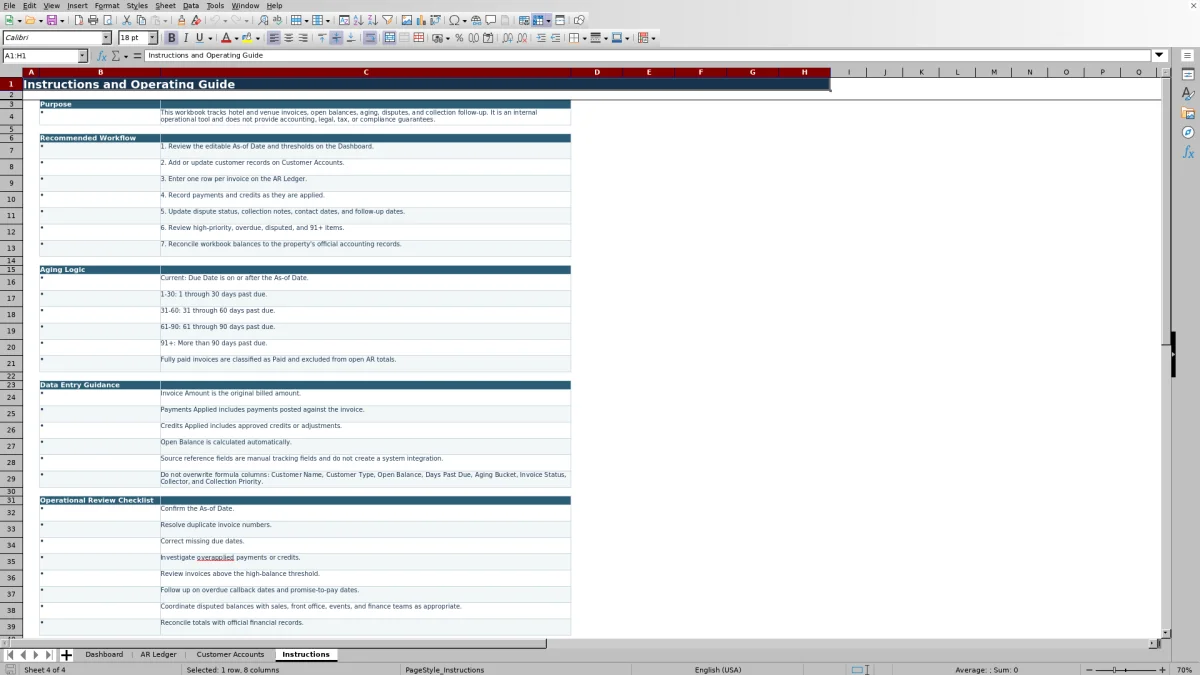1200x675 pixels.
Task: Click the Clear Direct Formatting icon
Action: click(196, 20)
